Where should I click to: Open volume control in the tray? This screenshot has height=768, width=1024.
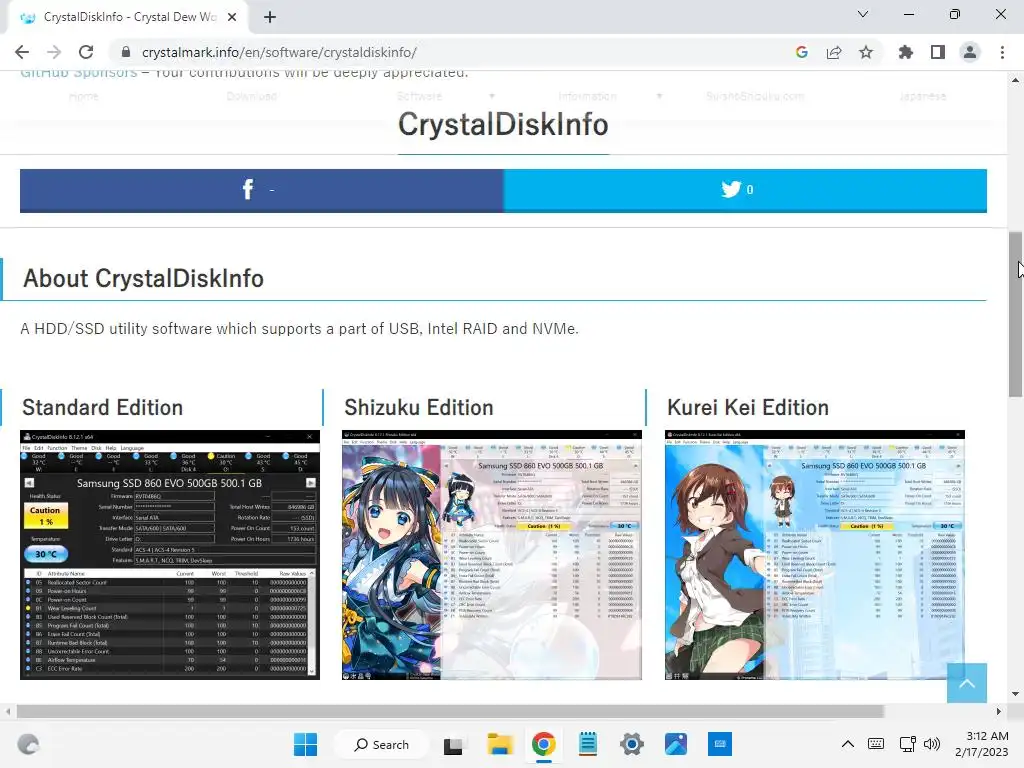tap(932, 744)
